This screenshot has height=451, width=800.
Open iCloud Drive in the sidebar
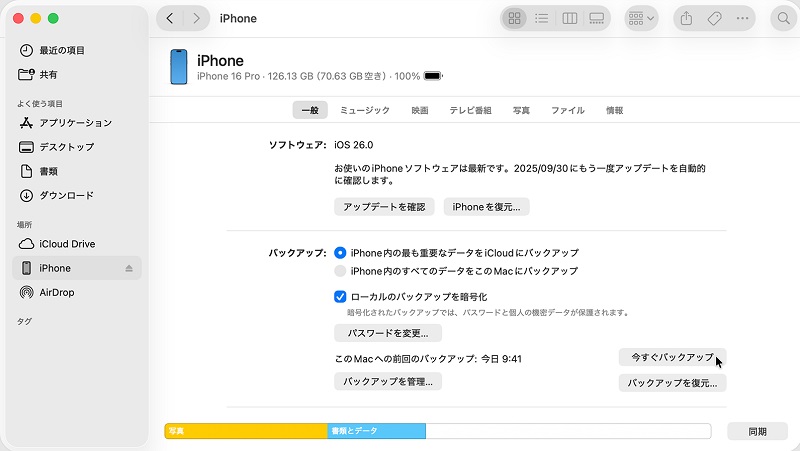coord(77,244)
